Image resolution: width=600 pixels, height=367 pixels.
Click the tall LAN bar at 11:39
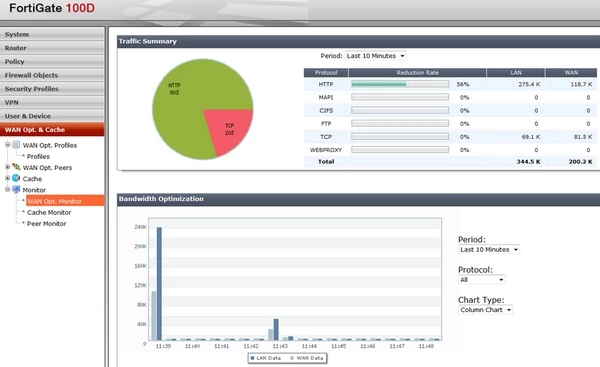pyautogui.click(x=159, y=284)
